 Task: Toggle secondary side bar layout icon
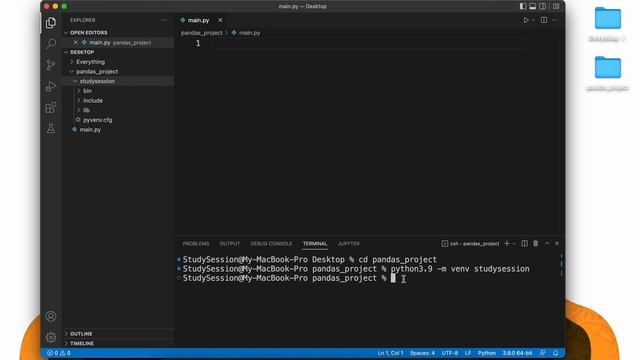[x=542, y=6]
